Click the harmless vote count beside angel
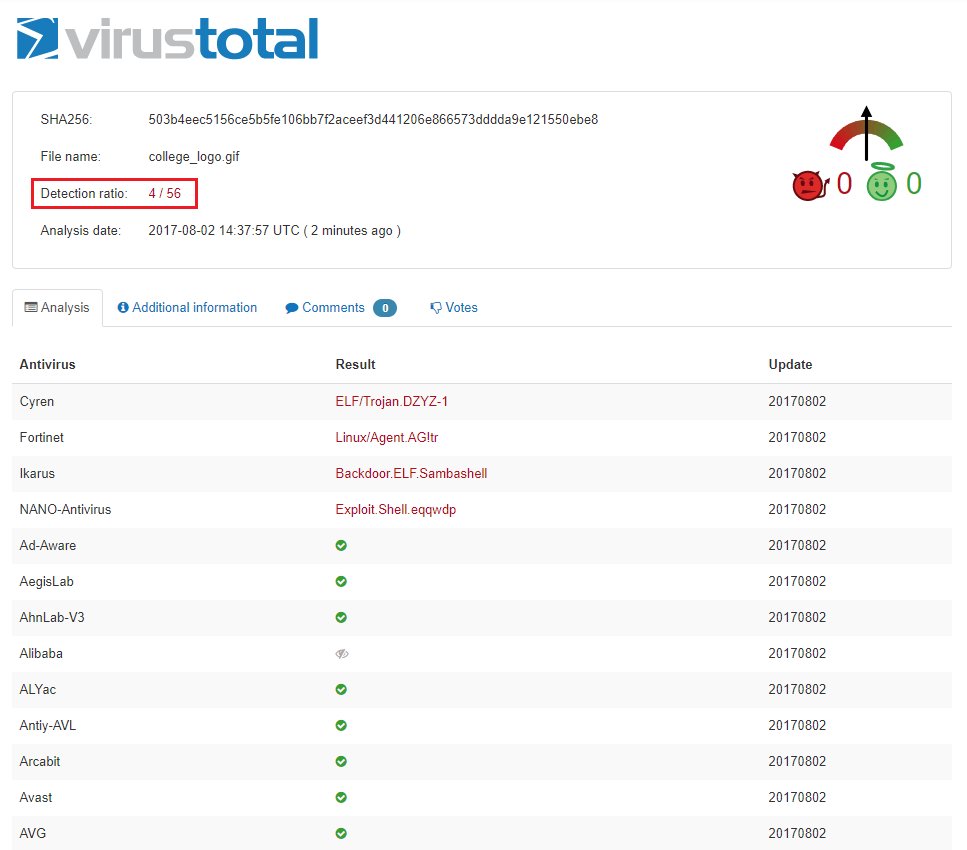Viewport: 967px width, 850px height. (914, 184)
